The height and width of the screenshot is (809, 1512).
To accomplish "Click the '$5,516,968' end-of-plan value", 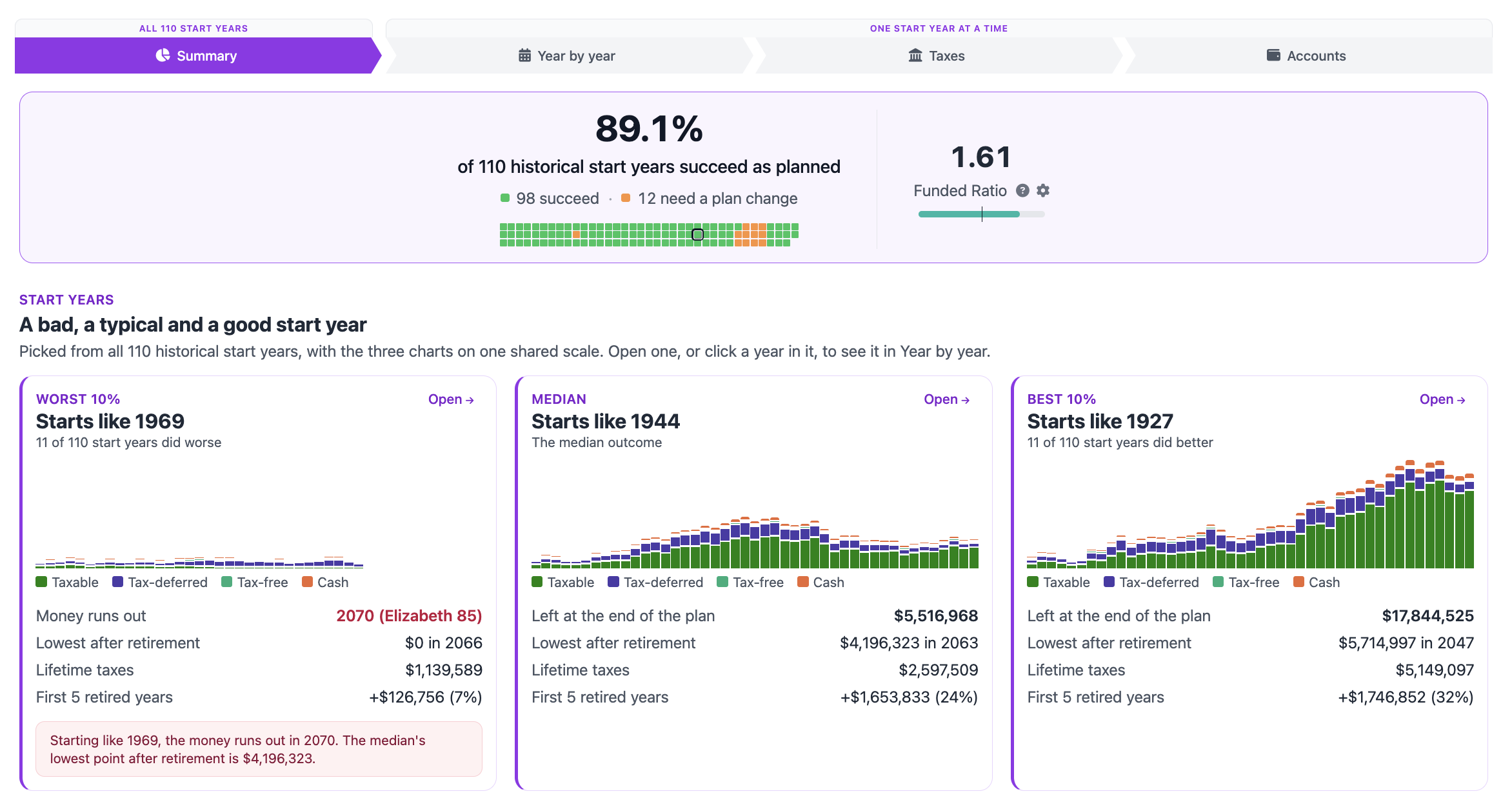I will [x=936, y=615].
